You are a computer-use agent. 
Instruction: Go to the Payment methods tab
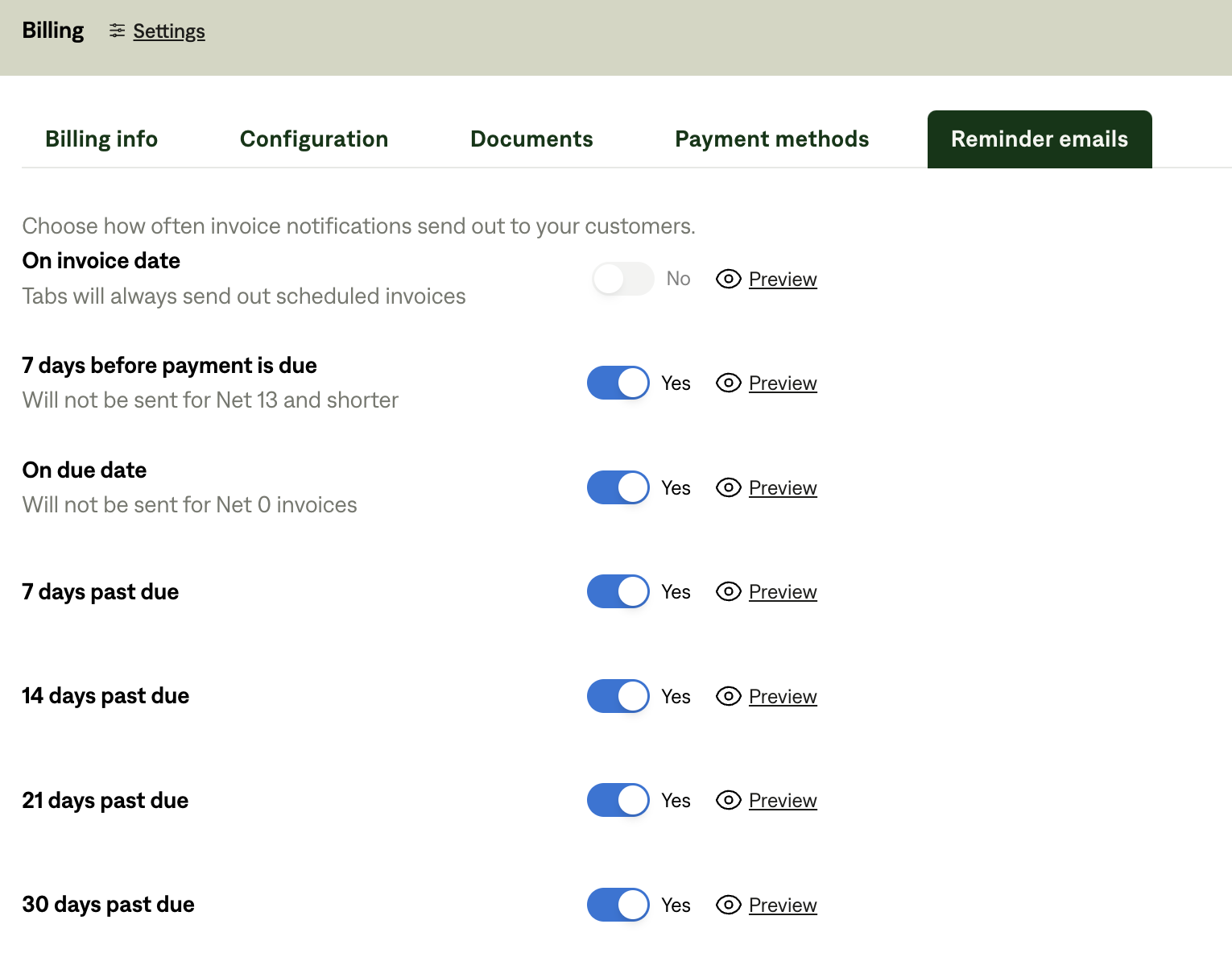[771, 139]
